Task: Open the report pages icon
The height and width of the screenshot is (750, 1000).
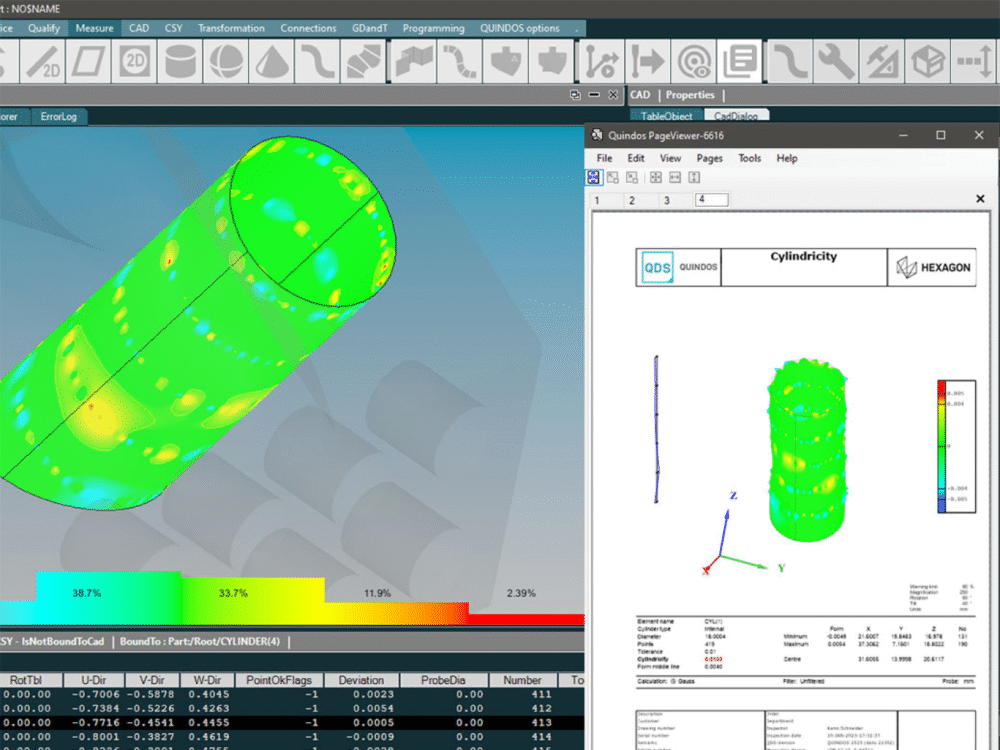Action: [739, 62]
